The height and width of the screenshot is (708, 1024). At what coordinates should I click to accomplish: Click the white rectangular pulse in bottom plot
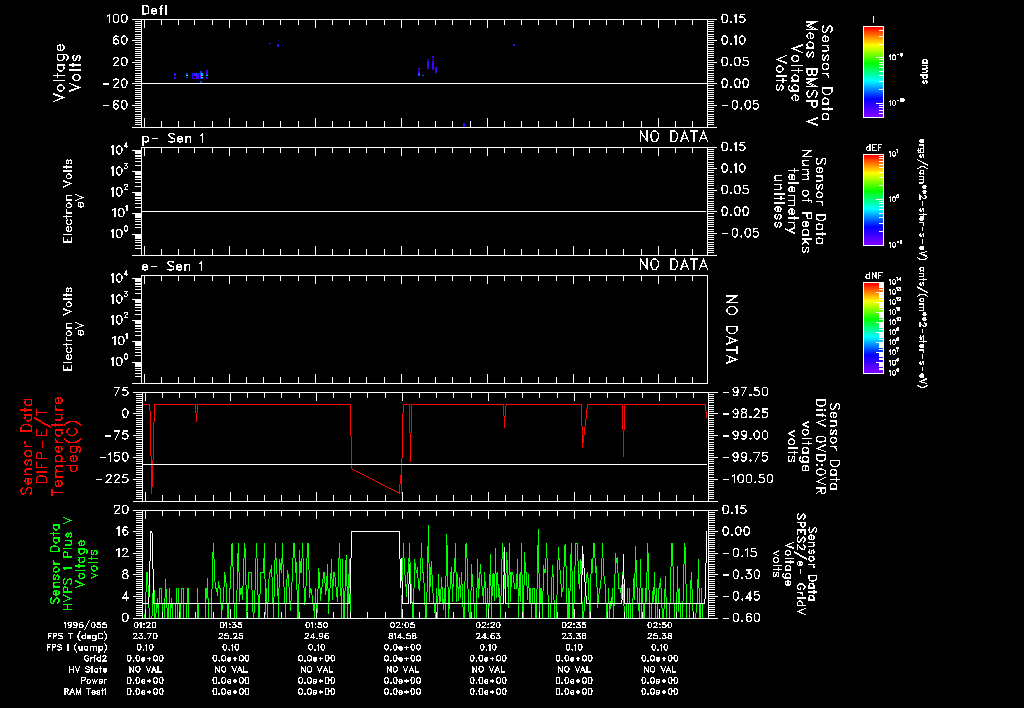pos(375,533)
